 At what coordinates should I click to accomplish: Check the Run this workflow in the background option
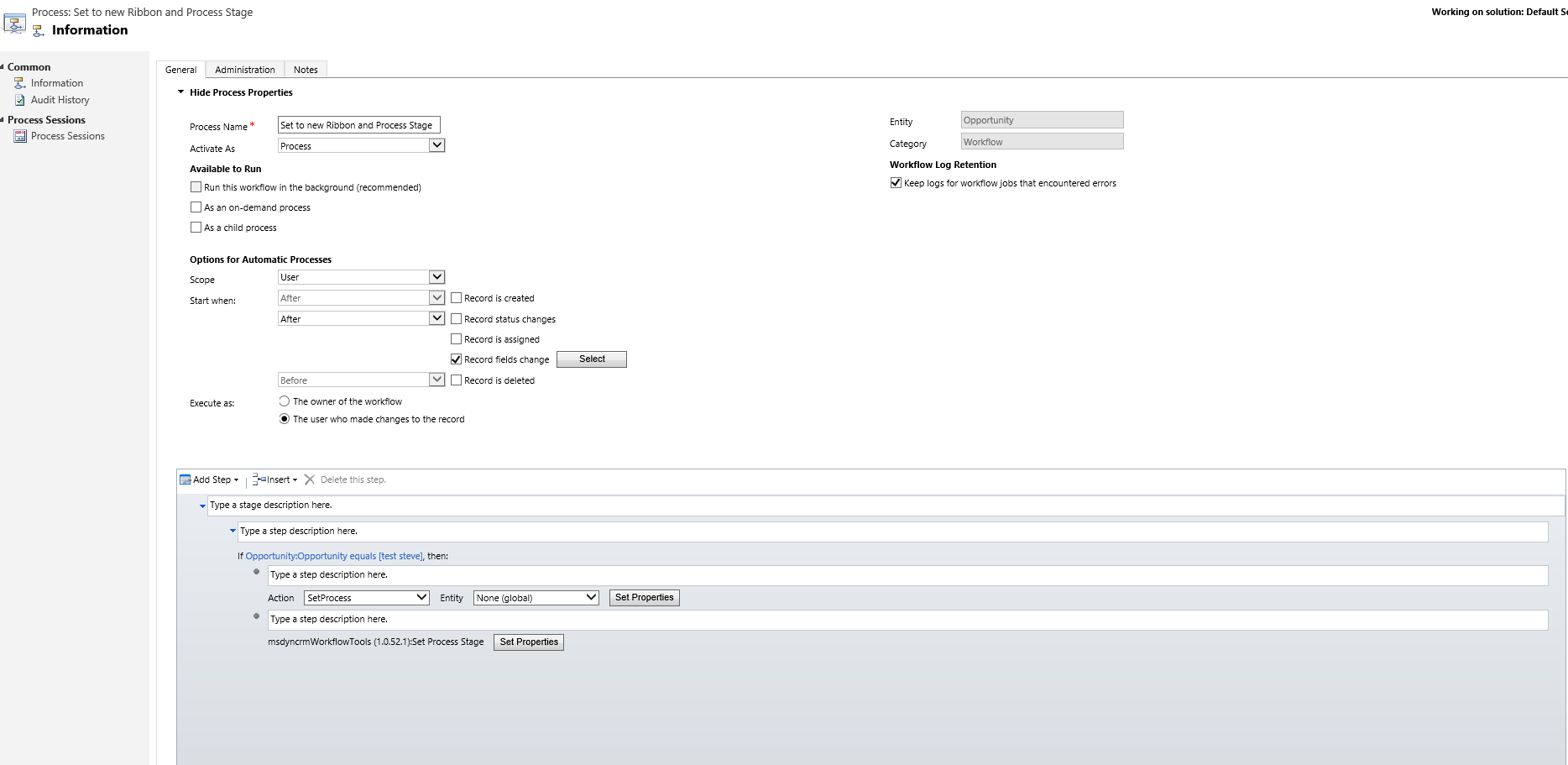tap(196, 186)
